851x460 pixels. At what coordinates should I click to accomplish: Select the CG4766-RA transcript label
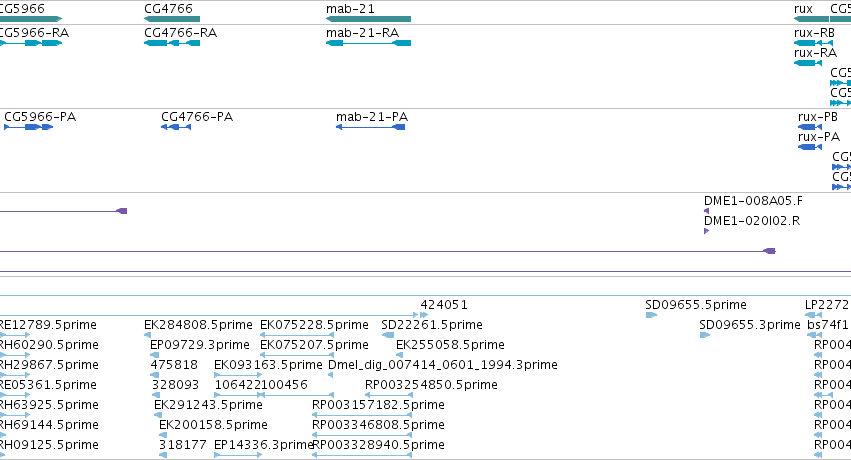tap(180, 33)
